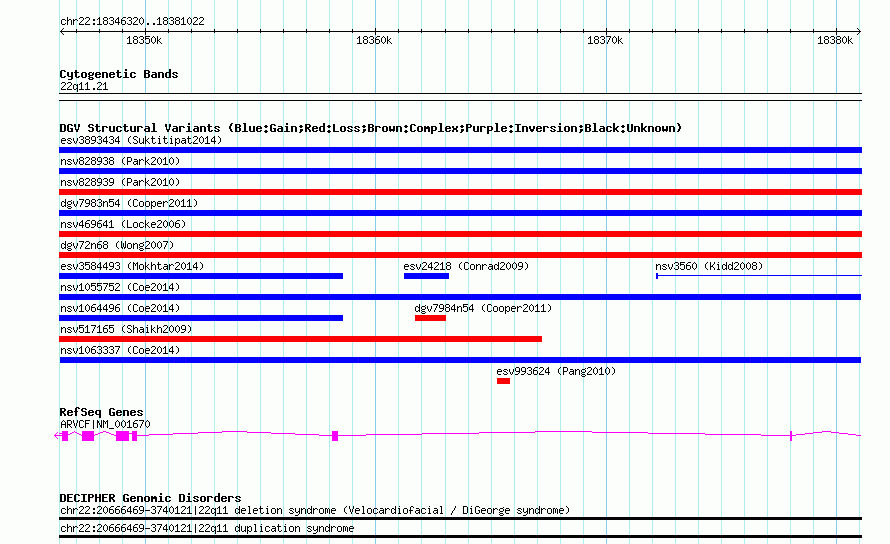The height and width of the screenshot is (544, 890).
Task: Open the esv3893434 (Suktitipat2014) label
Action: click(x=141, y=140)
